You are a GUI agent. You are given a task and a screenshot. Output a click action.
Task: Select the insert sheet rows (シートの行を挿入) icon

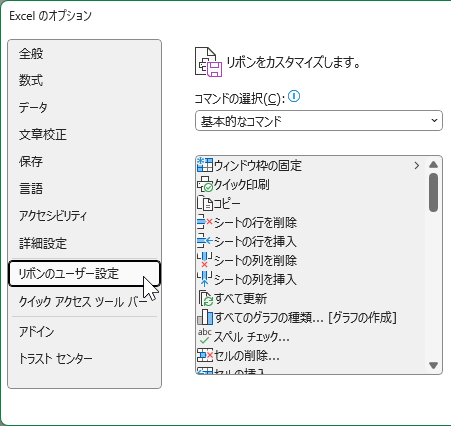coord(205,241)
